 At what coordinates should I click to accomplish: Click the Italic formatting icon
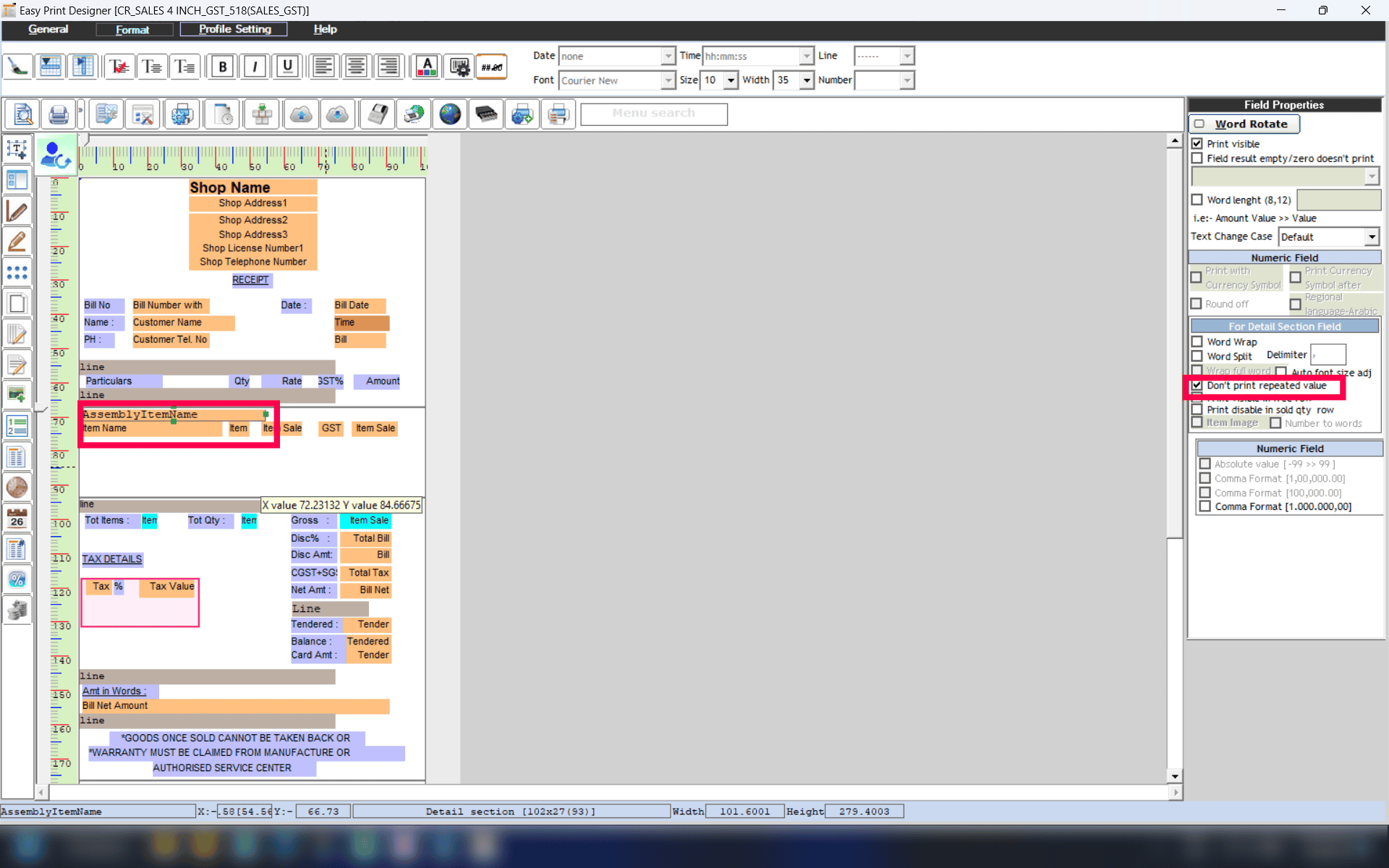click(255, 67)
